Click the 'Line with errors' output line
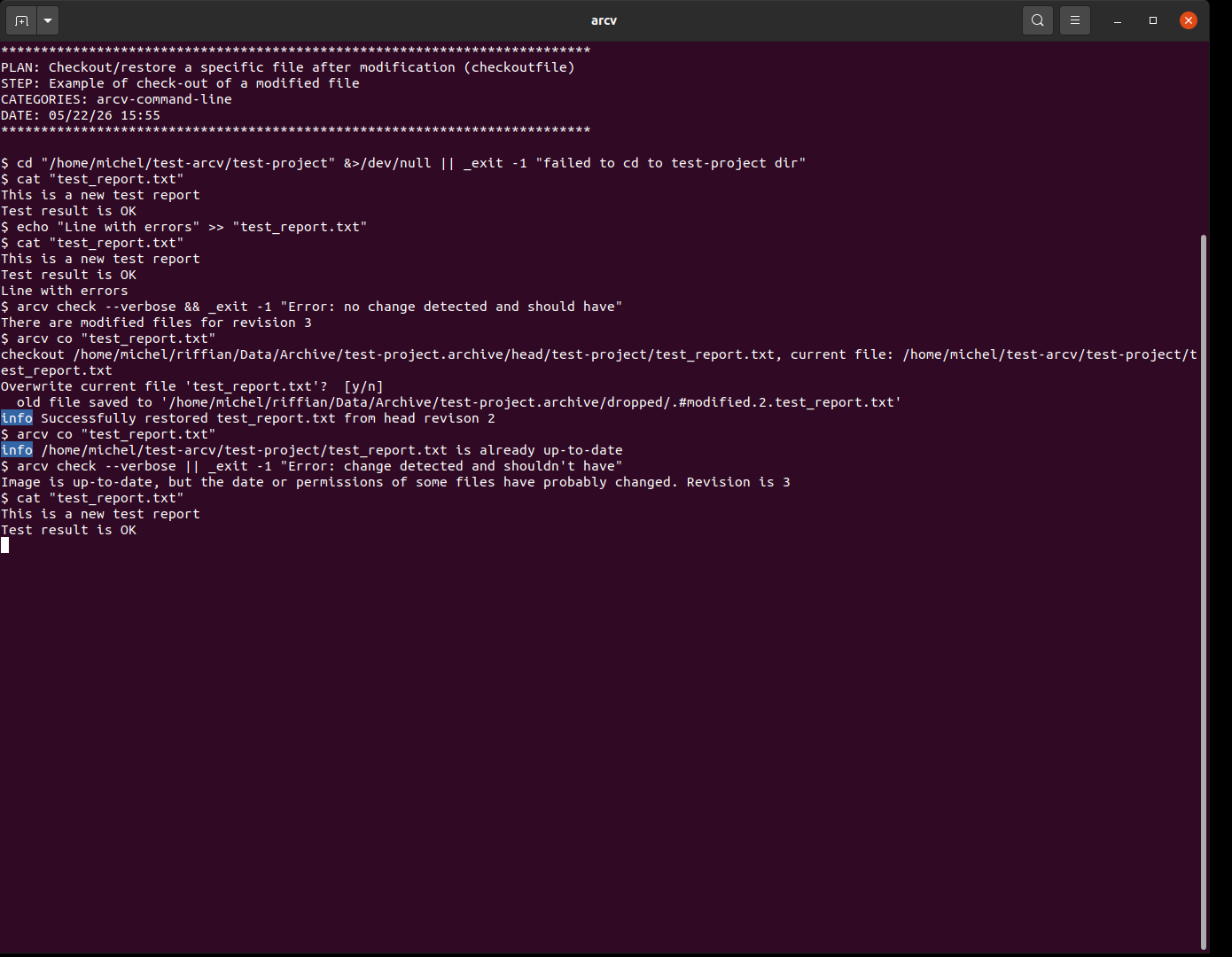 click(65, 291)
